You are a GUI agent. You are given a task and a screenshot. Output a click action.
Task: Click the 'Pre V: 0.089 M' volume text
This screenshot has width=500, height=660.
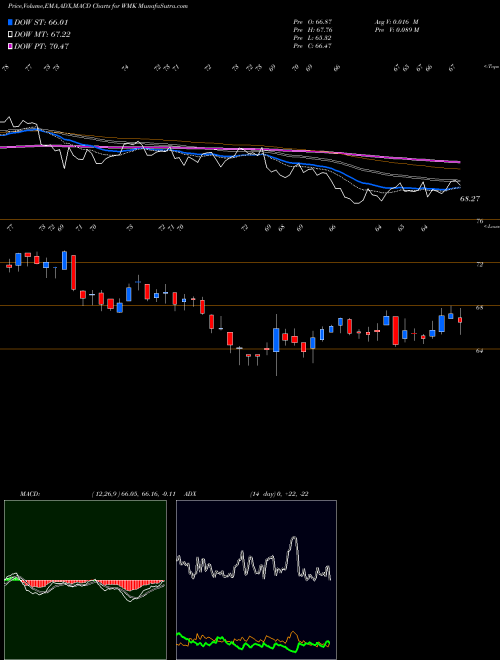(x=397, y=30)
